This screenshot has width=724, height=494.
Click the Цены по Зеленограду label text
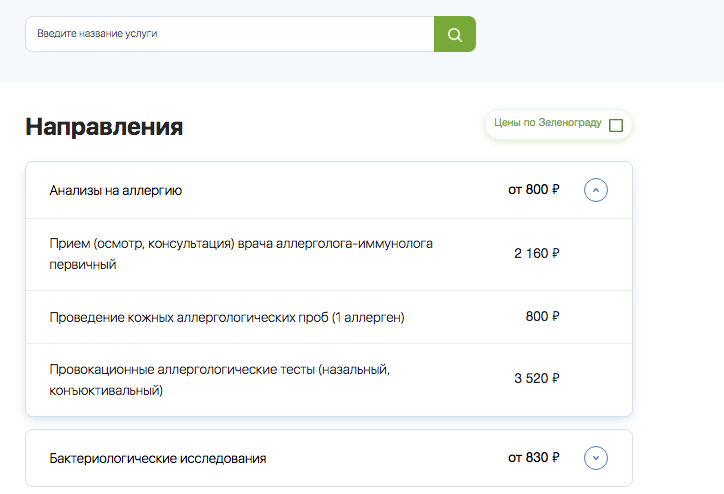click(x=548, y=123)
